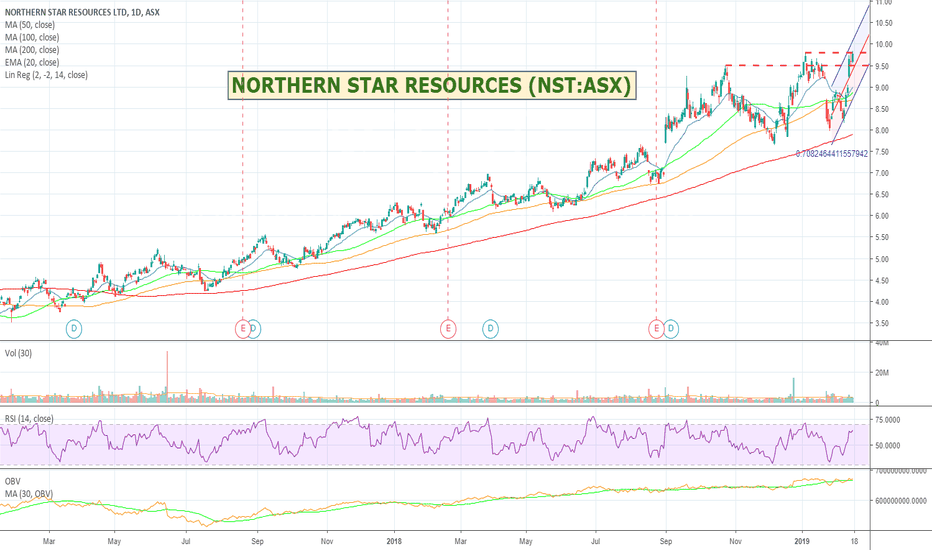The height and width of the screenshot is (550, 932).
Task: Select the 'MA (200, close)' indicator legend
Action: (x=32, y=49)
